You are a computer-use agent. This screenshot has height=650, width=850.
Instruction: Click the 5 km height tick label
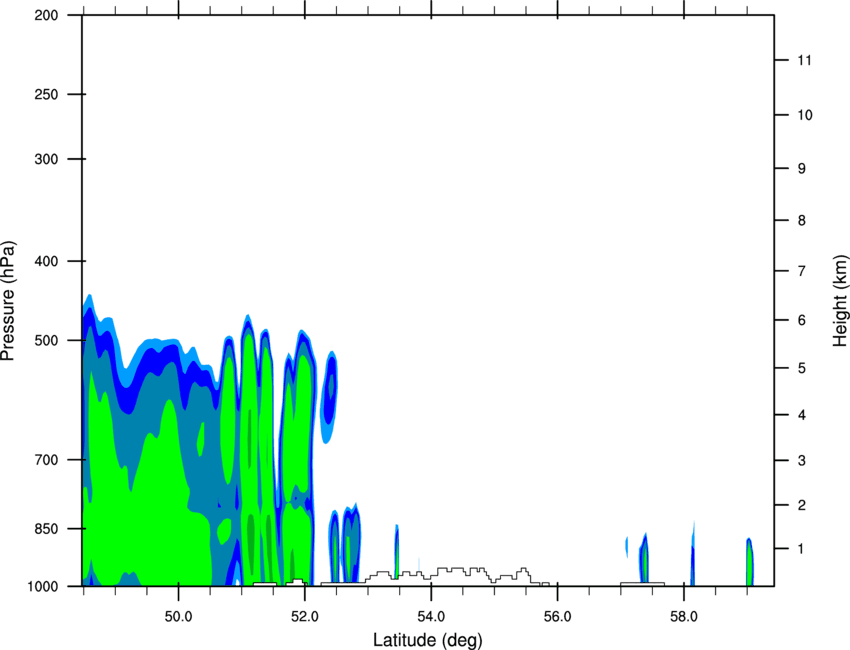click(x=802, y=369)
